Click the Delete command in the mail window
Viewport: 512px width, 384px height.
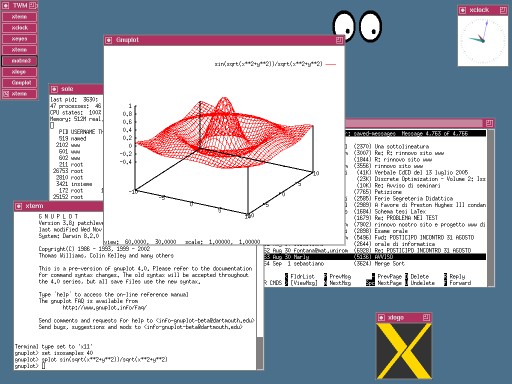420,277
